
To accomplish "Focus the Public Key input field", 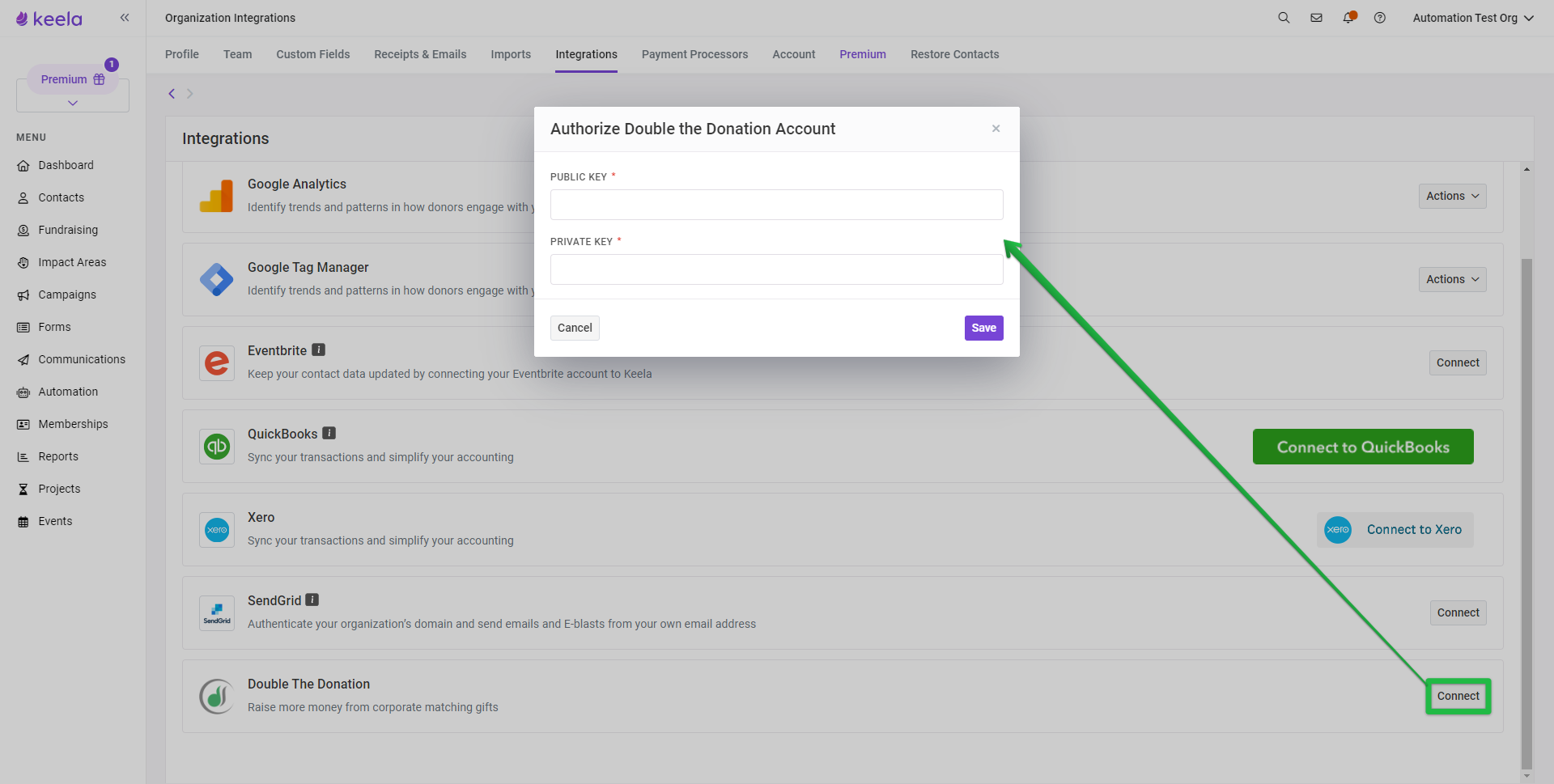I will coord(777,205).
